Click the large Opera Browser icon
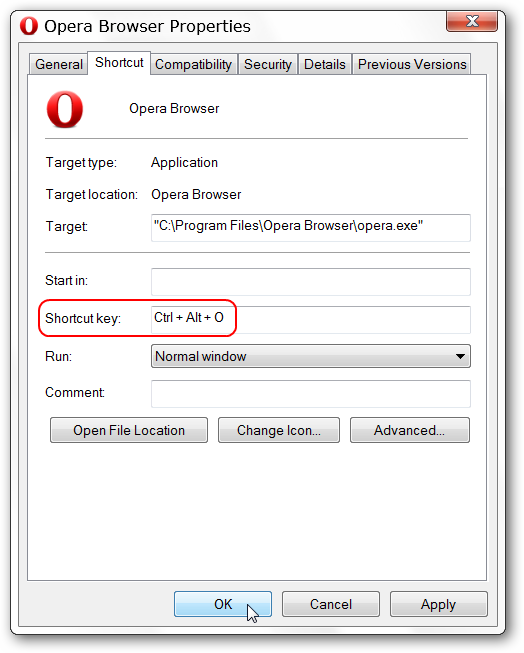The image size is (524, 653). (65, 109)
